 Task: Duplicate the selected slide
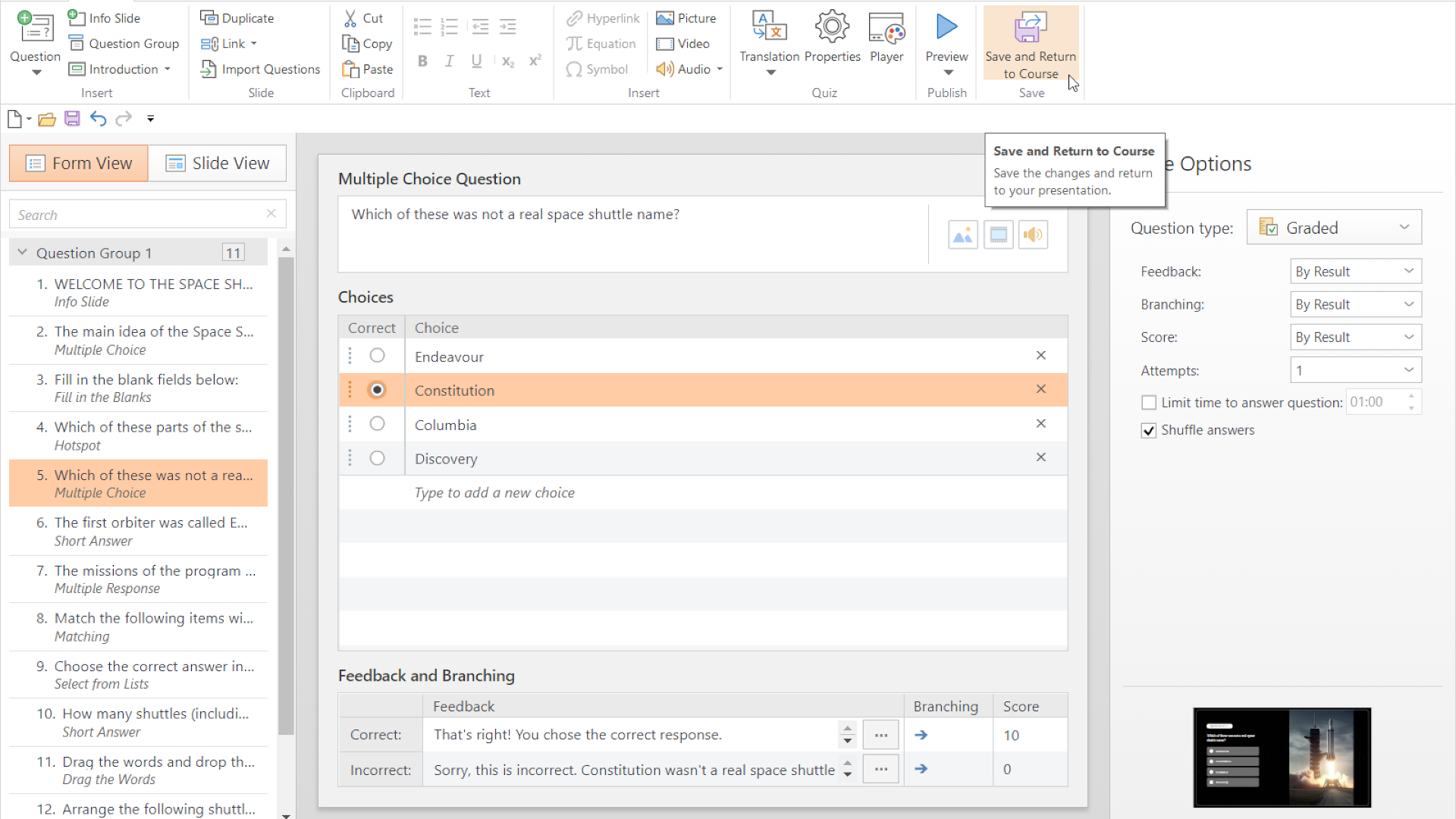(237, 17)
